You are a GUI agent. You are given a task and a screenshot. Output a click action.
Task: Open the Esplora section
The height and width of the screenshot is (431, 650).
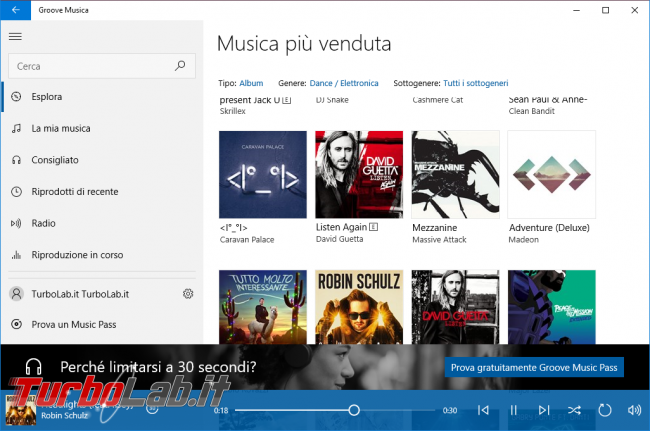(x=102, y=97)
